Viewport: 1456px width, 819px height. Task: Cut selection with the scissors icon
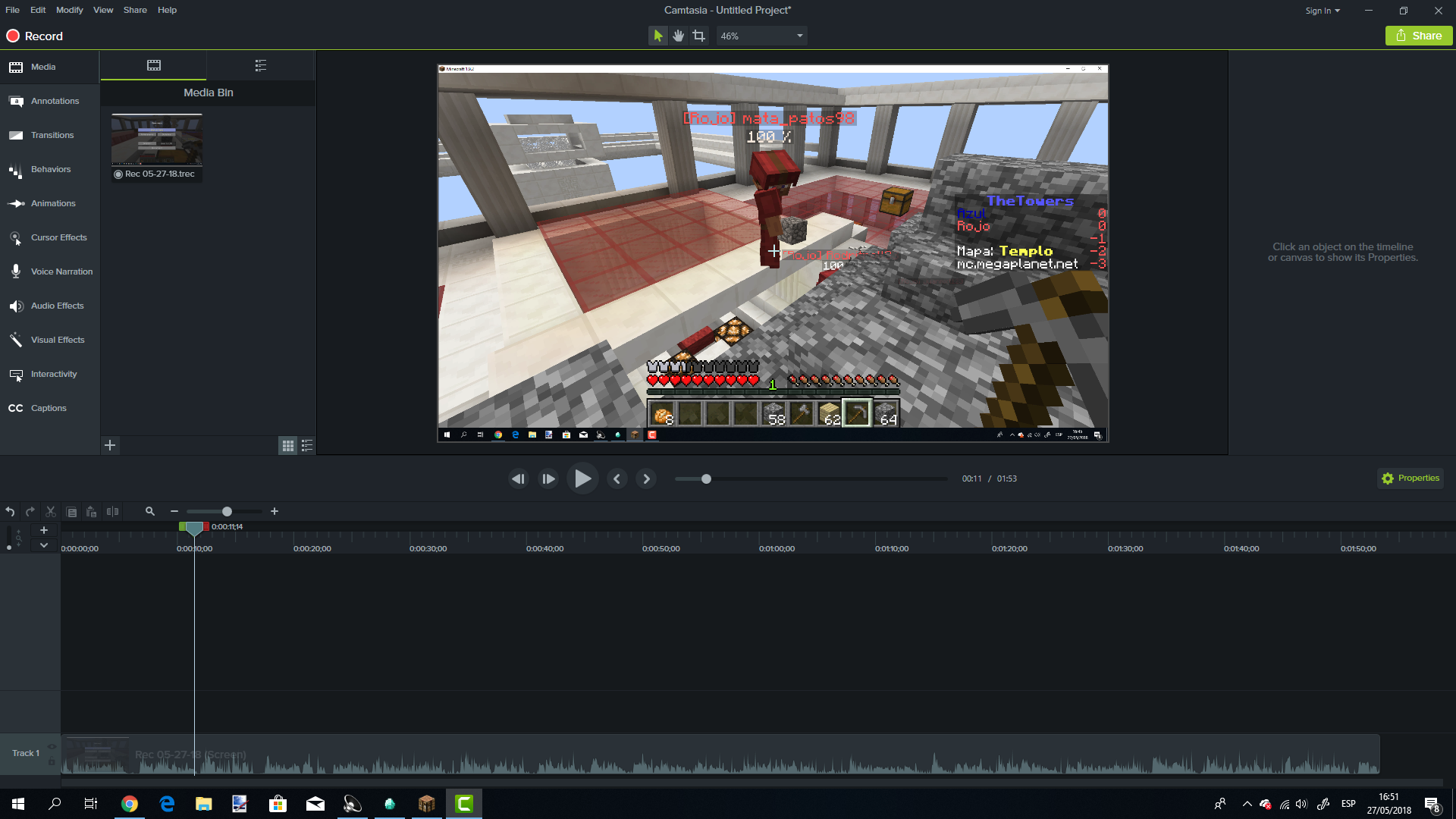51,512
